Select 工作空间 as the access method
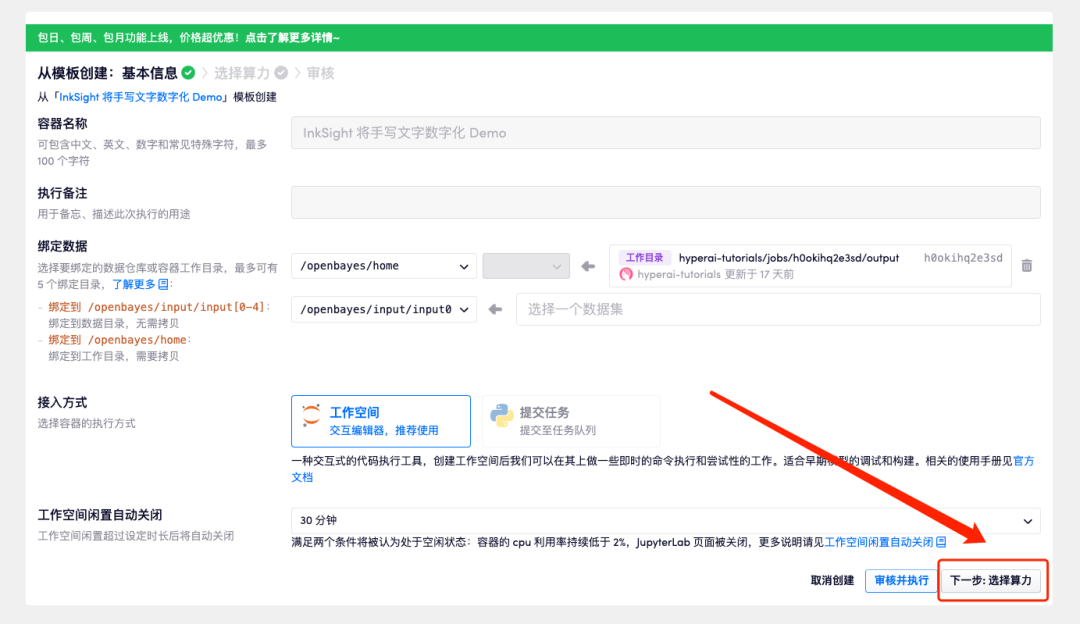 coord(381,421)
